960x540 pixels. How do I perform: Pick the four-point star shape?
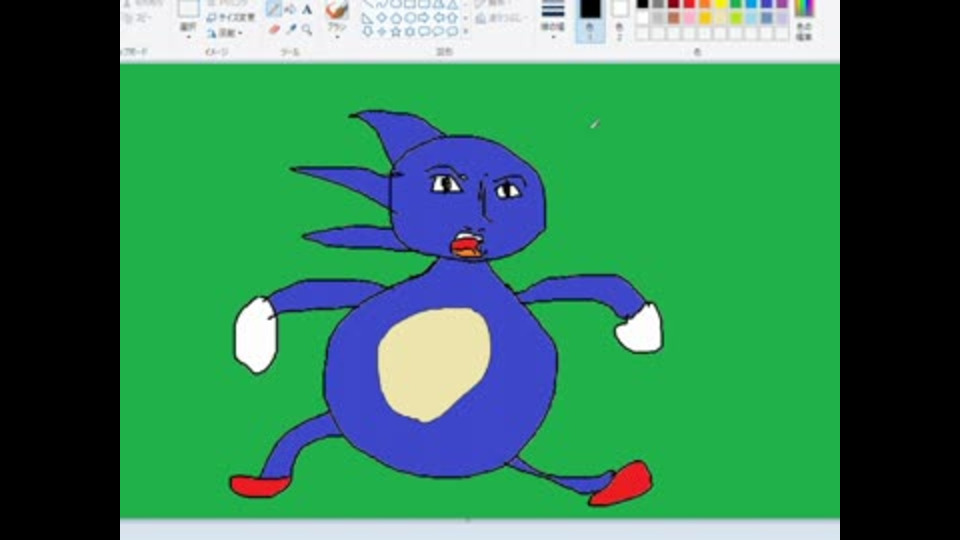[x=381, y=31]
